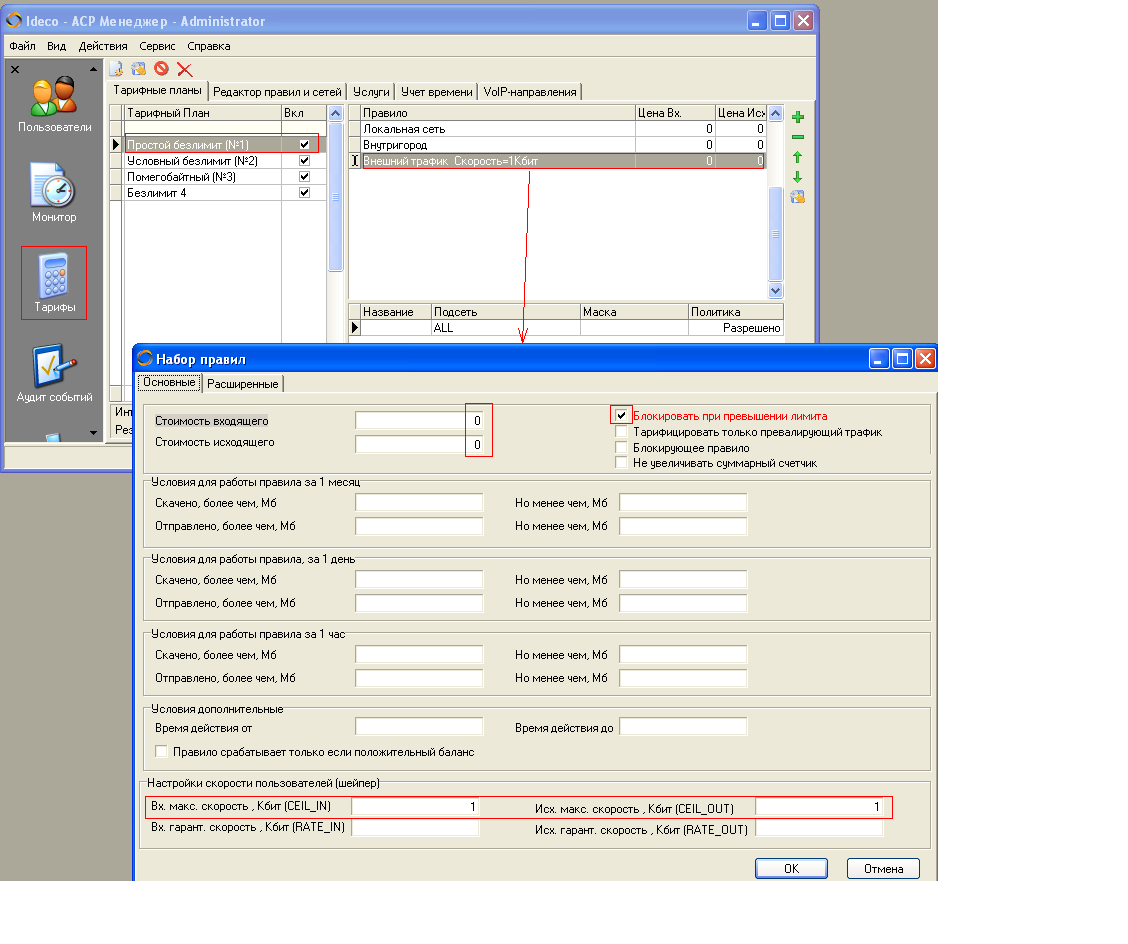
Task: Toggle Блокировать при превышении лимита checkbox
Action: [621, 415]
